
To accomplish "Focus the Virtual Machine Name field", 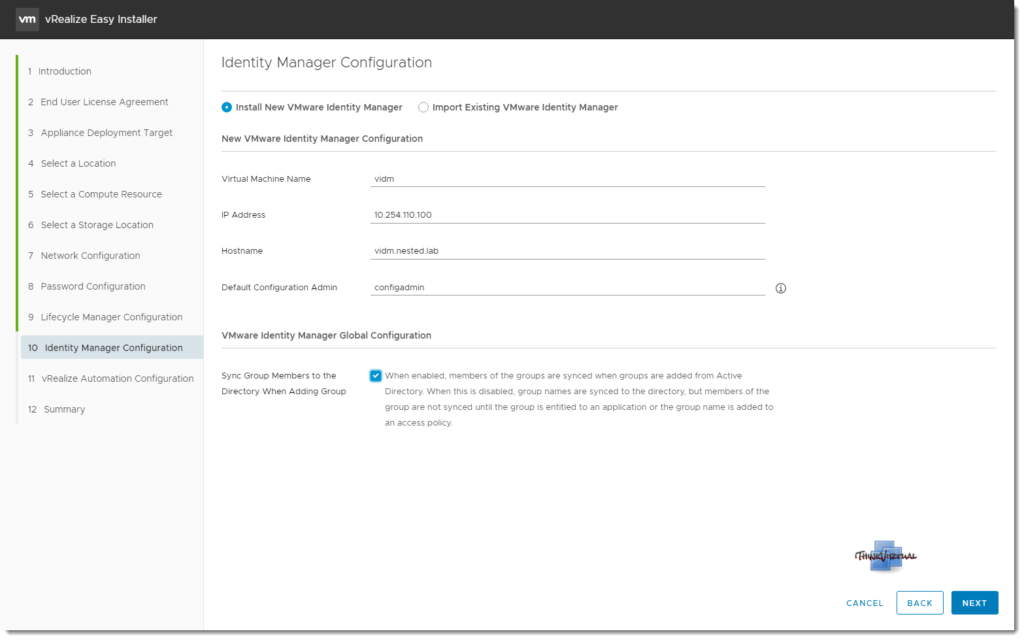I will pos(567,179).
